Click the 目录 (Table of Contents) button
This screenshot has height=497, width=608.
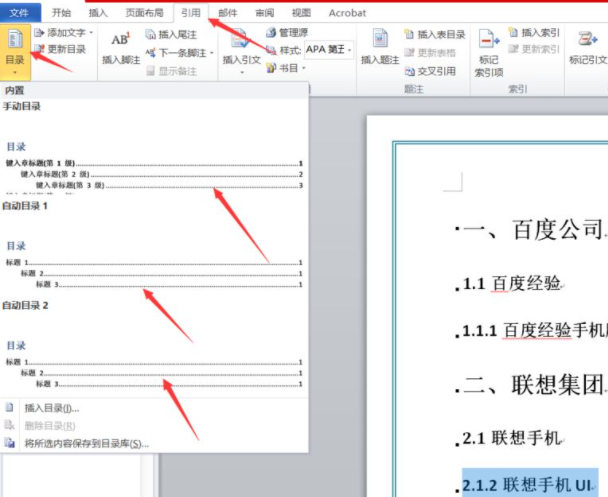[16, 49]
